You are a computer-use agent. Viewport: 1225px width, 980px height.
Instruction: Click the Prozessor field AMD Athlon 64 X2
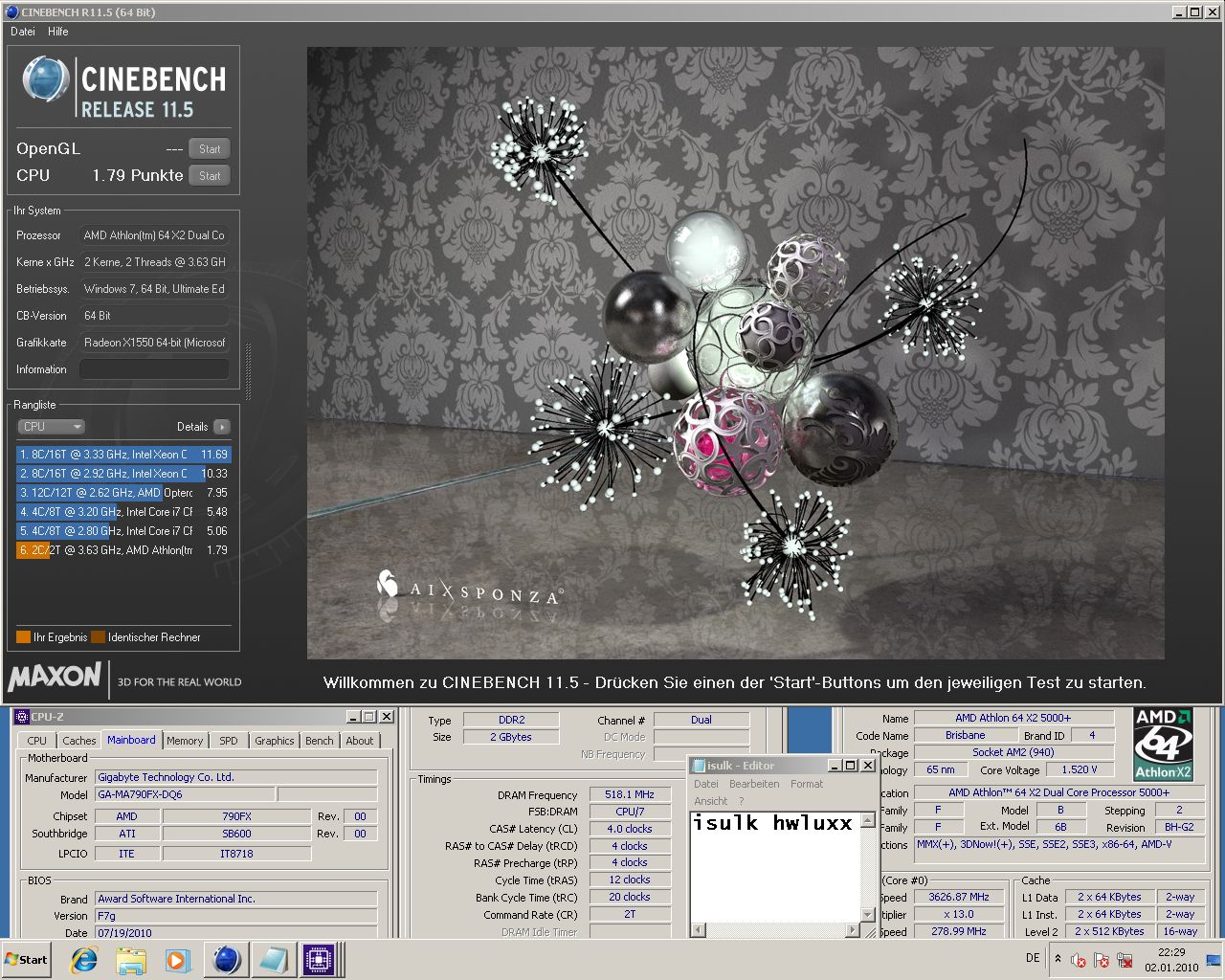[154, 235]
